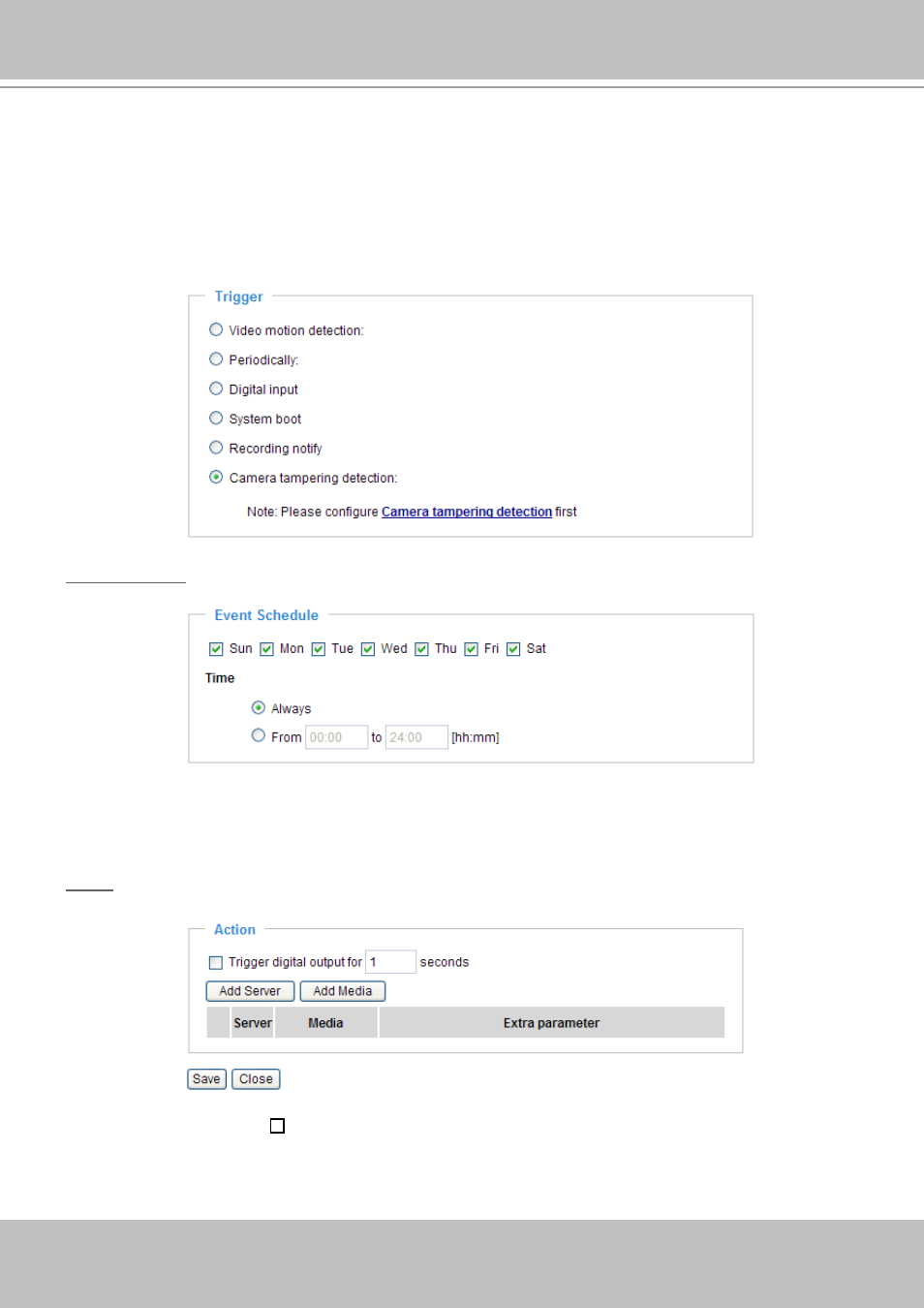Open Camera tampering detection link
This screenshot has width=924, height=1308.
[467, 512]
